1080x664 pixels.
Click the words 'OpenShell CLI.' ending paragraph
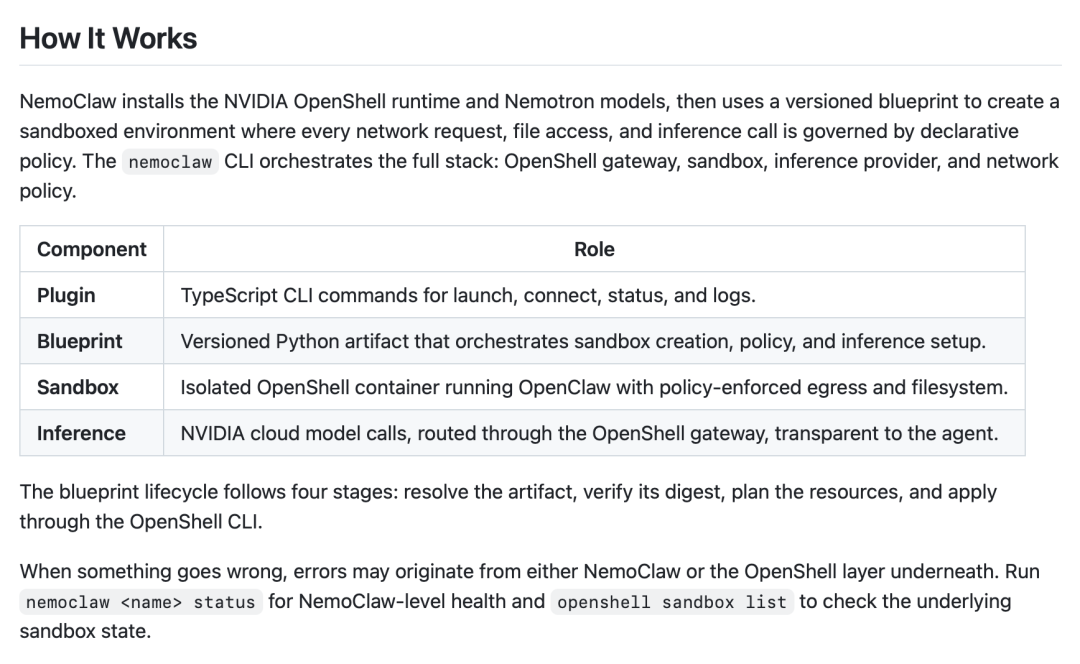(196, 522)
